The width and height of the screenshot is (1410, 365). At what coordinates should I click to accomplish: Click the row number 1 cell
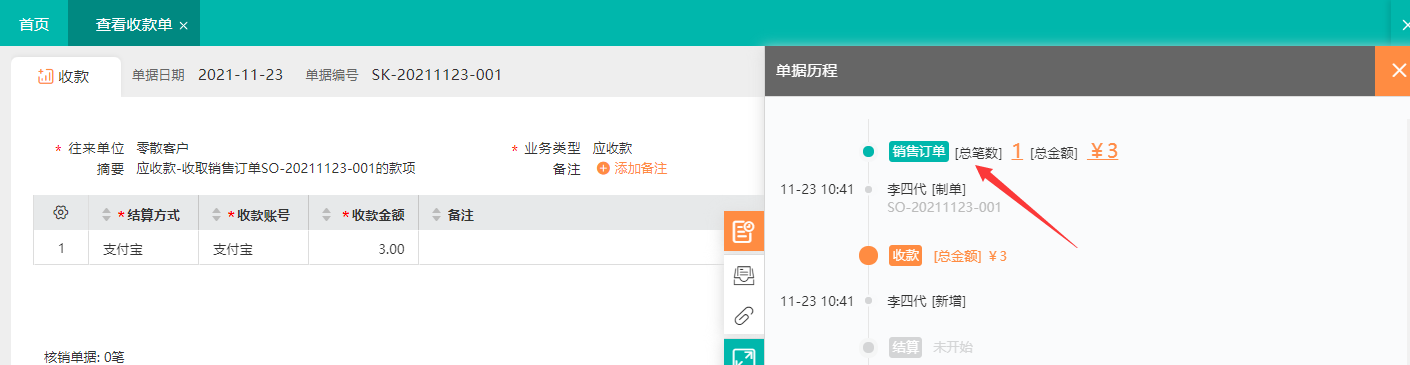(x=62, y=249)
